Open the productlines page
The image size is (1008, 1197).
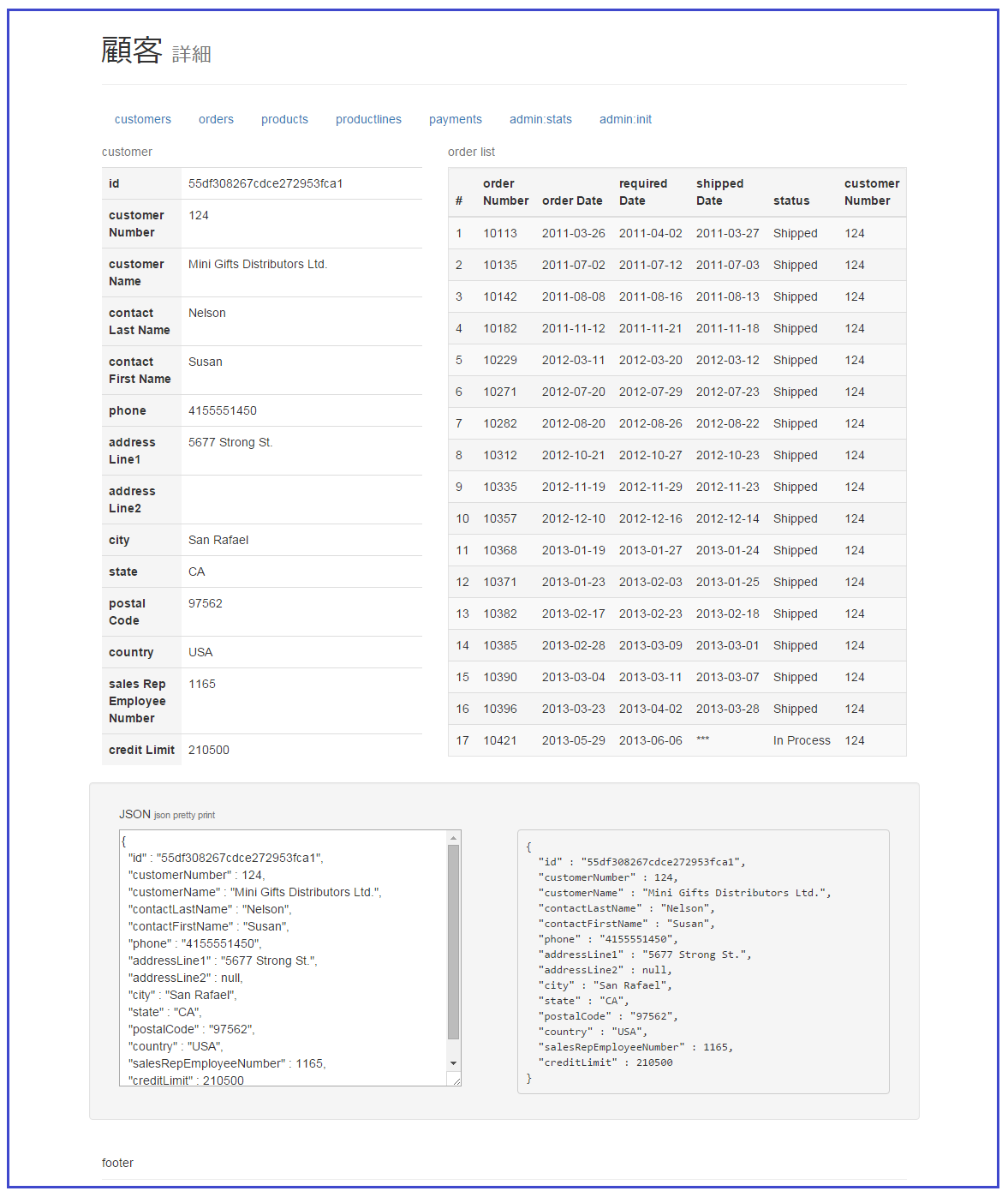pyautogui.click(x=368, y=119)
